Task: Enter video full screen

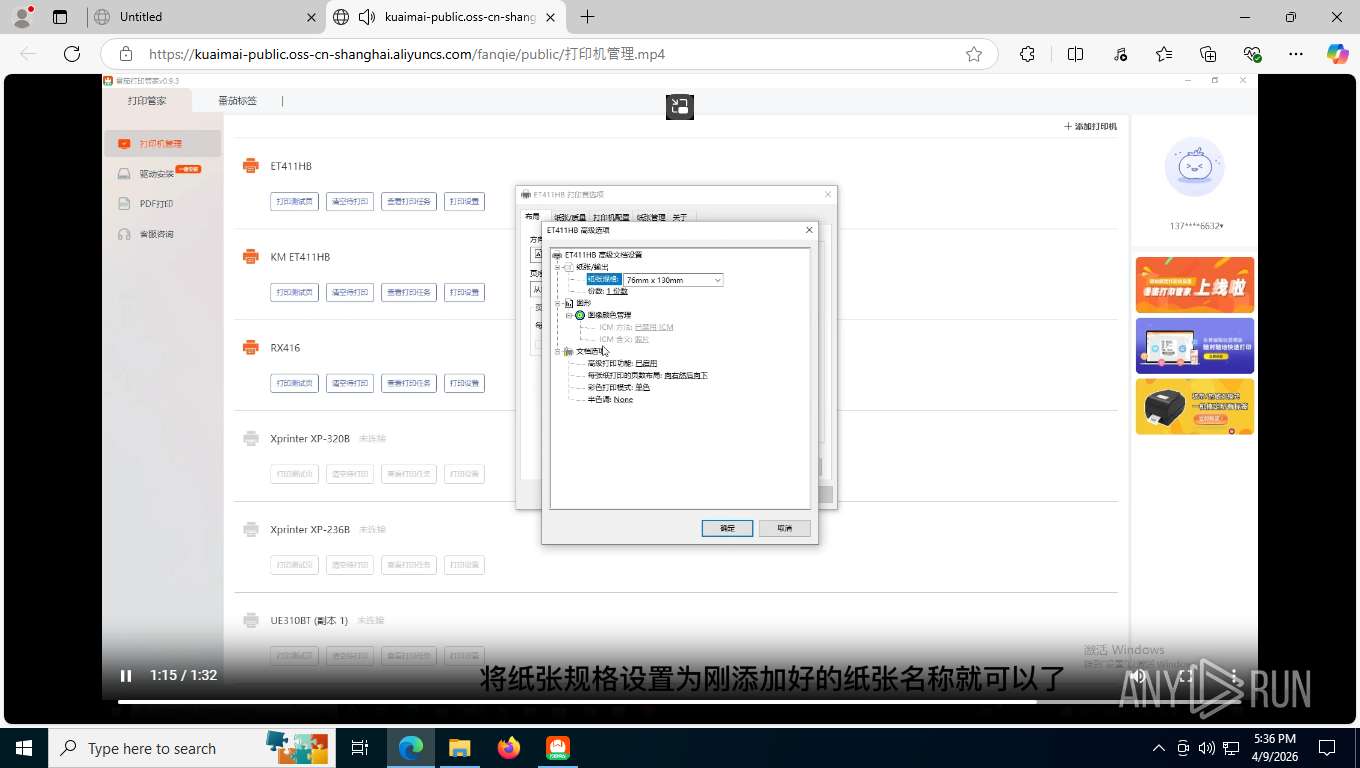Action: [1186, 676]
